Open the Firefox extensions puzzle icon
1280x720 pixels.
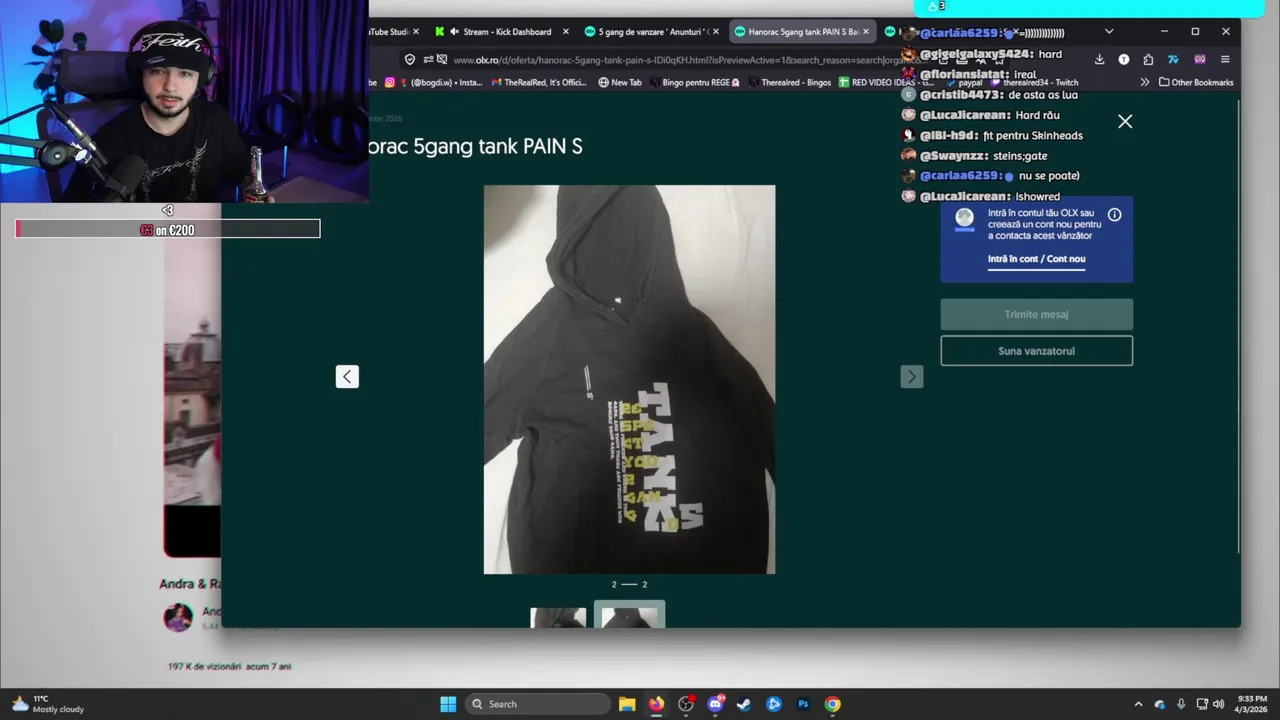[1148, 60]
